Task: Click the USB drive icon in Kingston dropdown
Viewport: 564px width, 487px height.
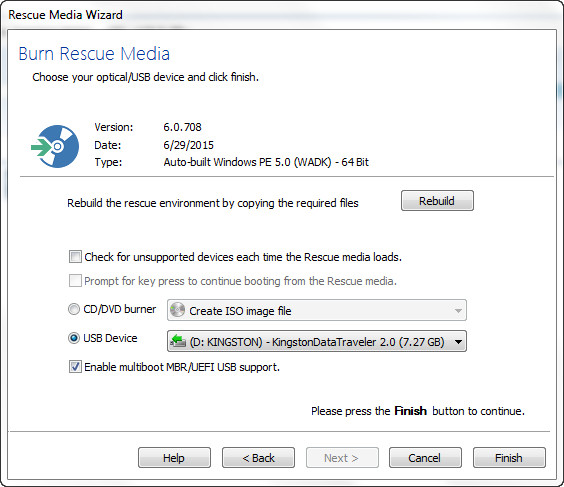Action: click(x=178, y=341)
